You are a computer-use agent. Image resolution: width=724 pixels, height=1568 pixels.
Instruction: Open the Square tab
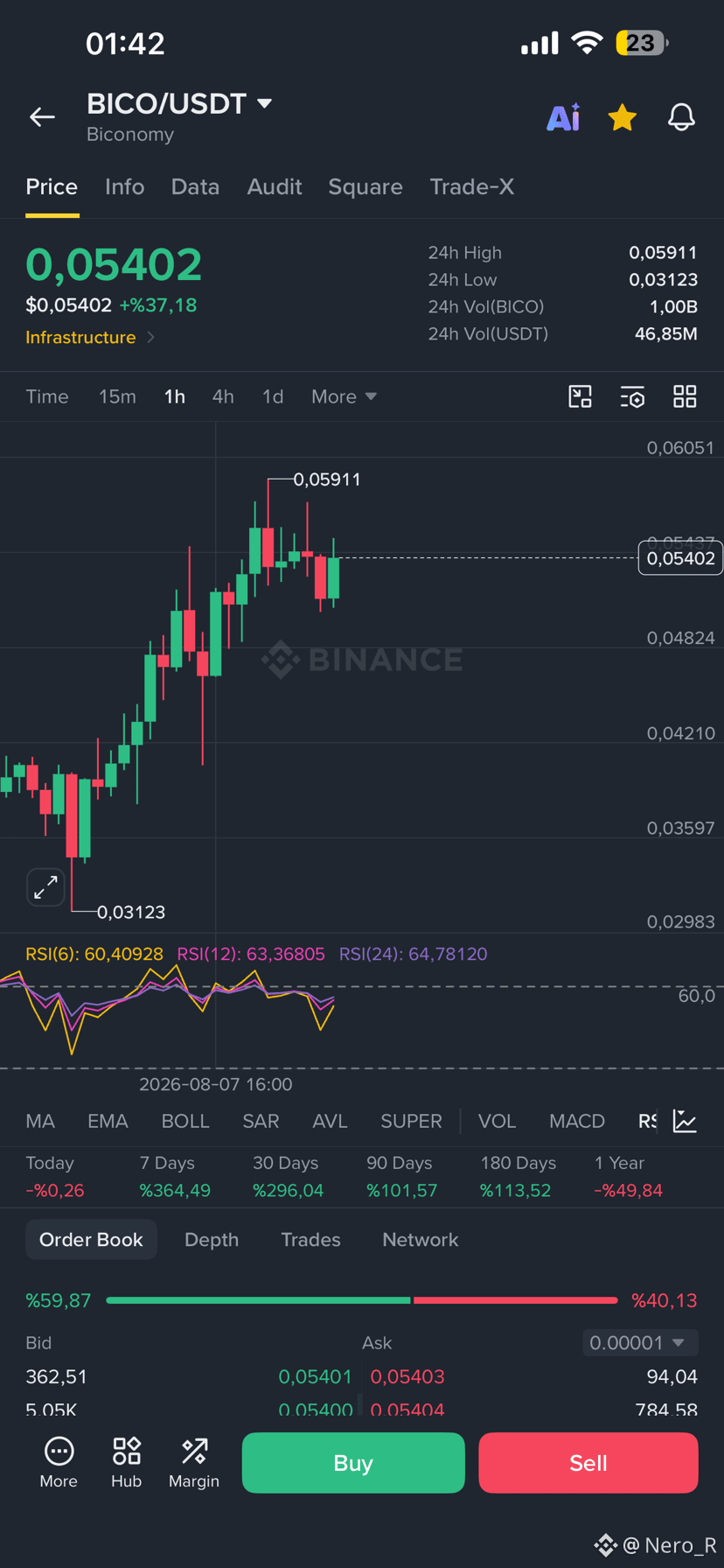[x=365, y=186]
